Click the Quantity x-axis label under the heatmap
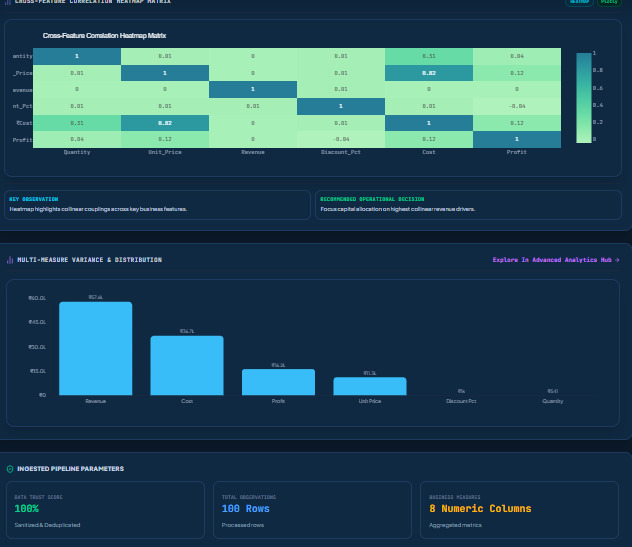Image resolution: width=632 pixels, height=547 pixels. pos(77,152)
